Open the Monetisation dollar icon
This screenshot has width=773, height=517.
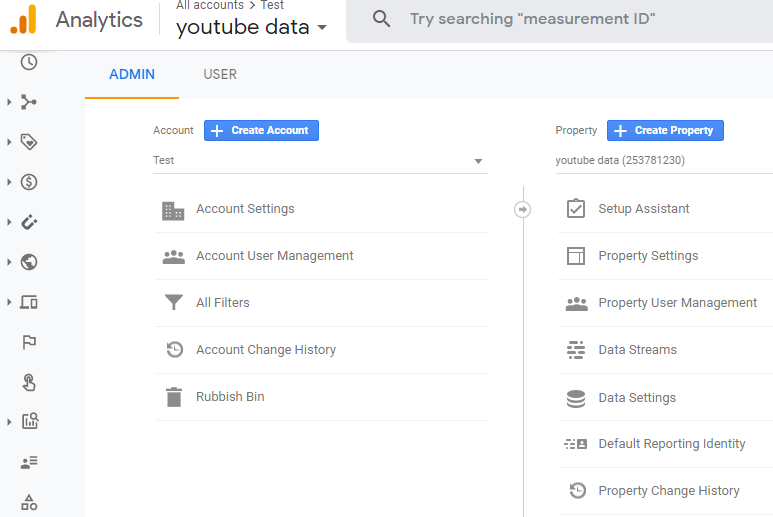pos(29,182)
